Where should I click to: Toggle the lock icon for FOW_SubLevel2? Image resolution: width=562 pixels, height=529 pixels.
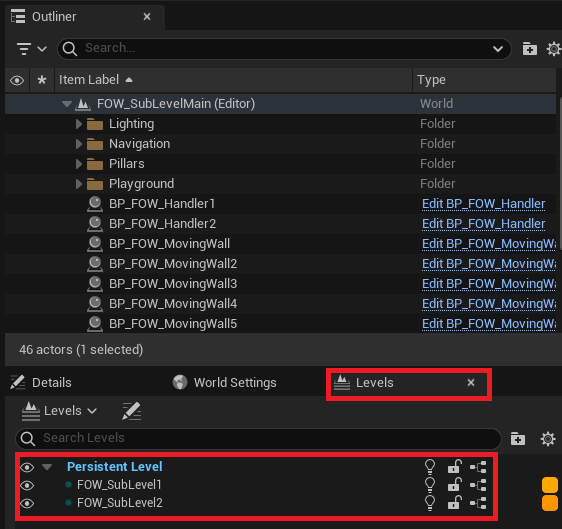pos(454,502)
